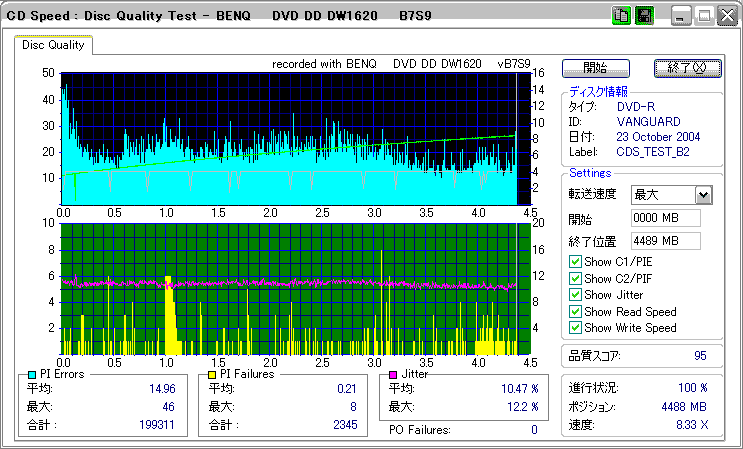Close the Disc Quality Test window

point(726,16)
